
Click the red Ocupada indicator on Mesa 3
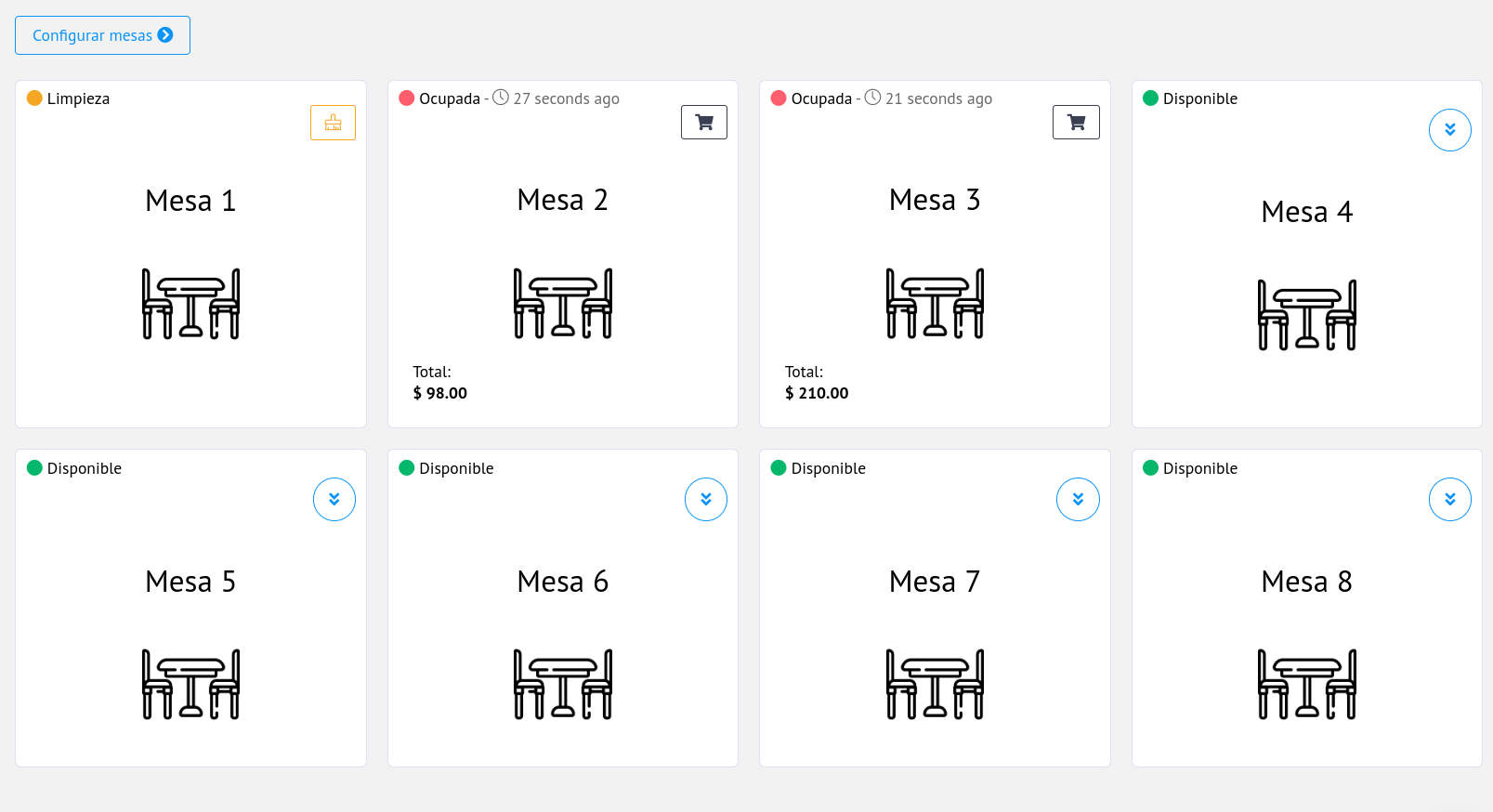coord(779,98)
